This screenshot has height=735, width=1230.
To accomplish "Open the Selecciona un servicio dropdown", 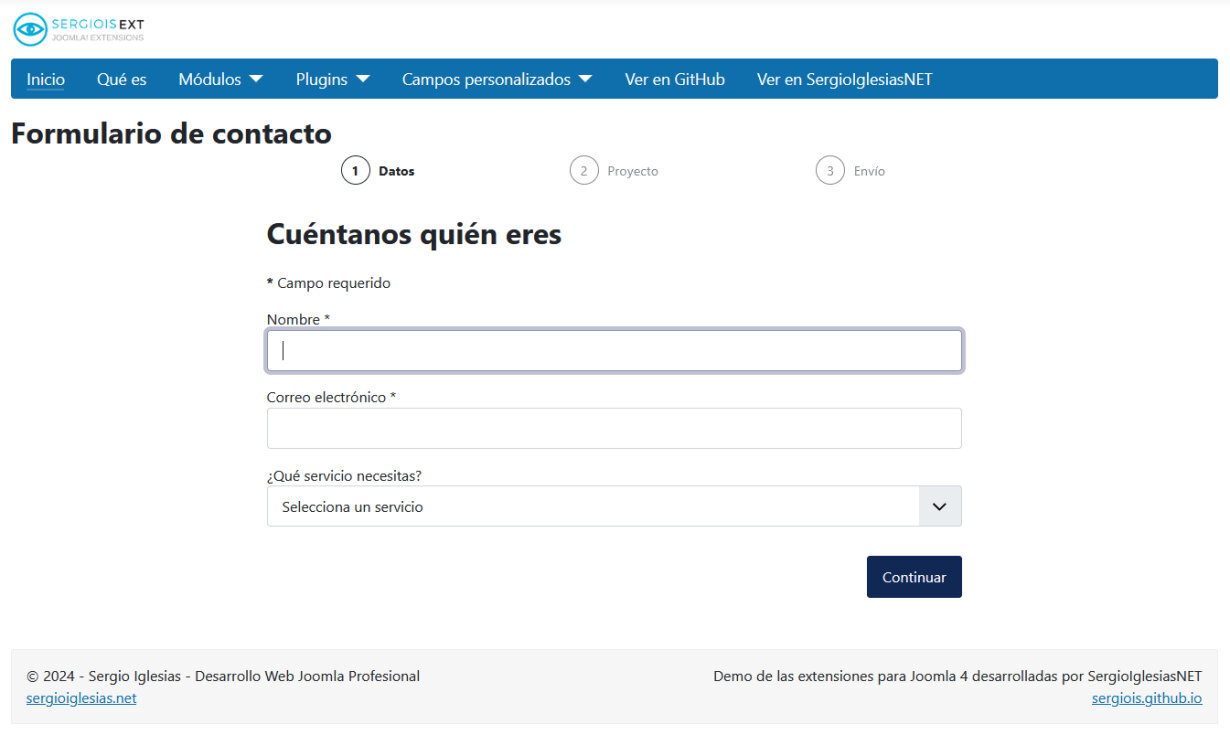I will (614, 506).
